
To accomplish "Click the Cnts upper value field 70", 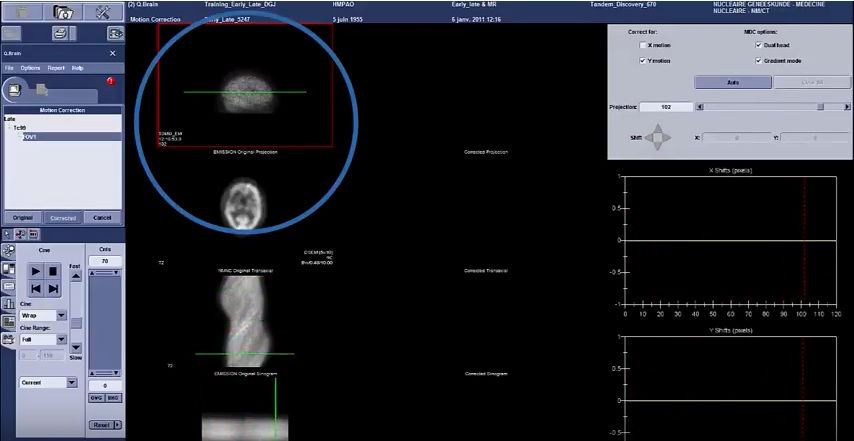I will [x=105, y=261].
